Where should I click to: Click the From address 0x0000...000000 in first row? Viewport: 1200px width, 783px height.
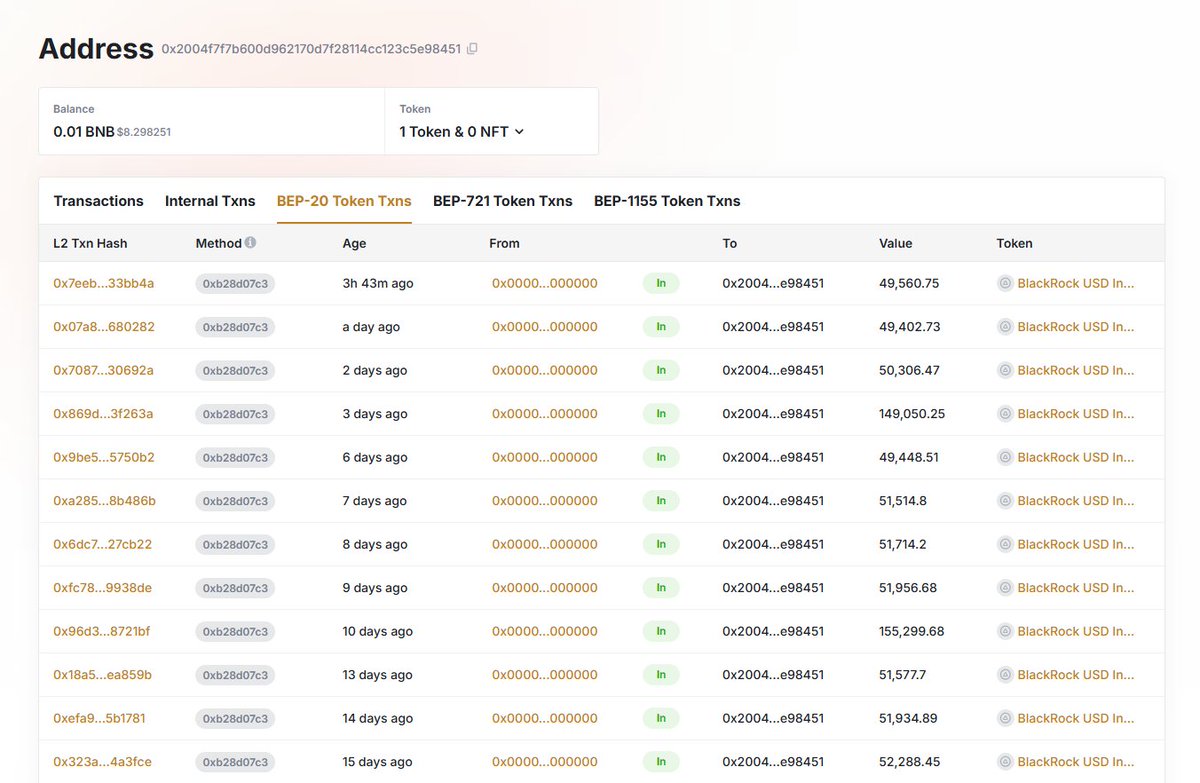click(x=544, y=283)
